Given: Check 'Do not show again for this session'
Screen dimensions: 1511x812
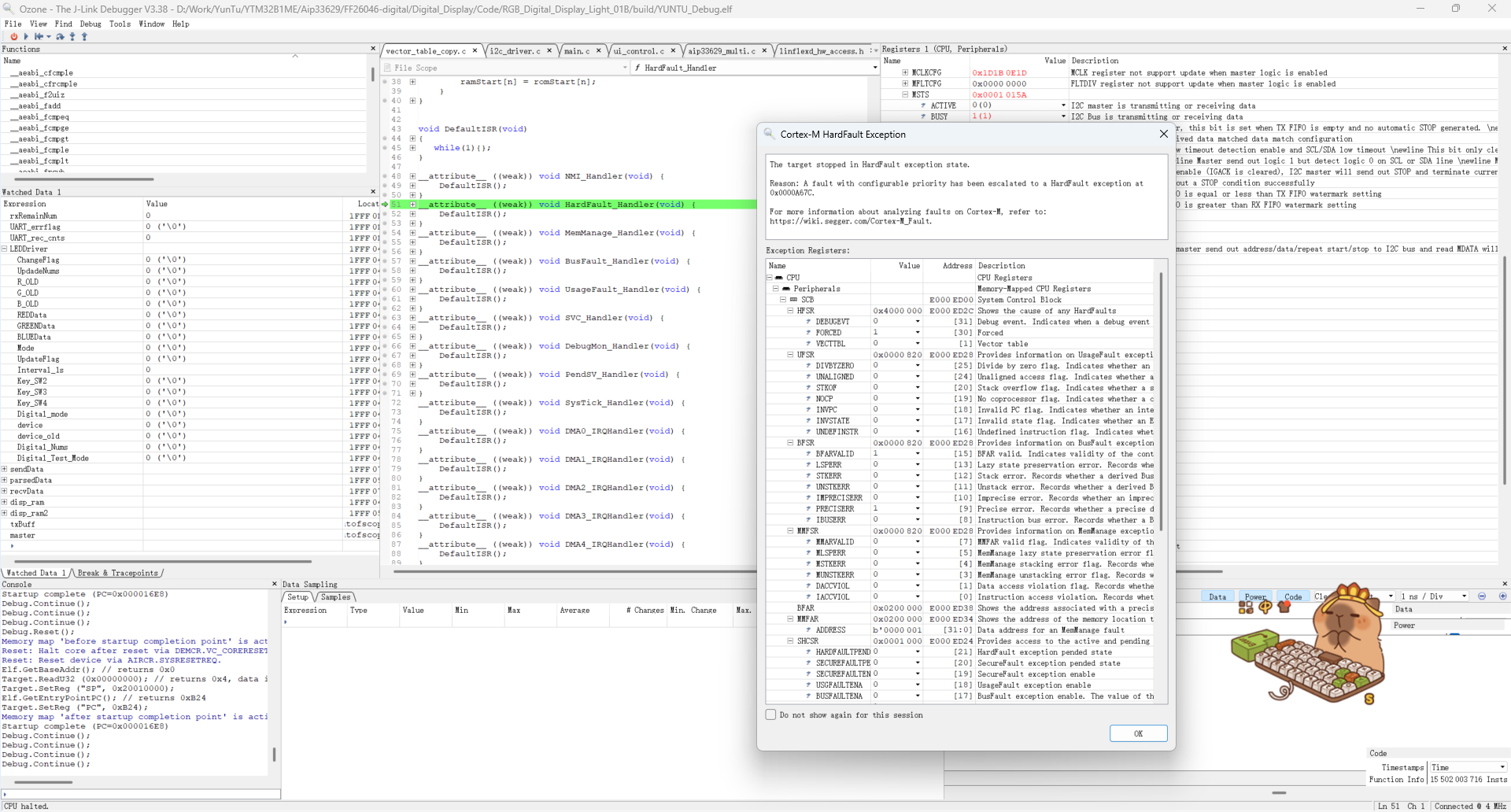Looking at the screenshot, I should [771, 715].
